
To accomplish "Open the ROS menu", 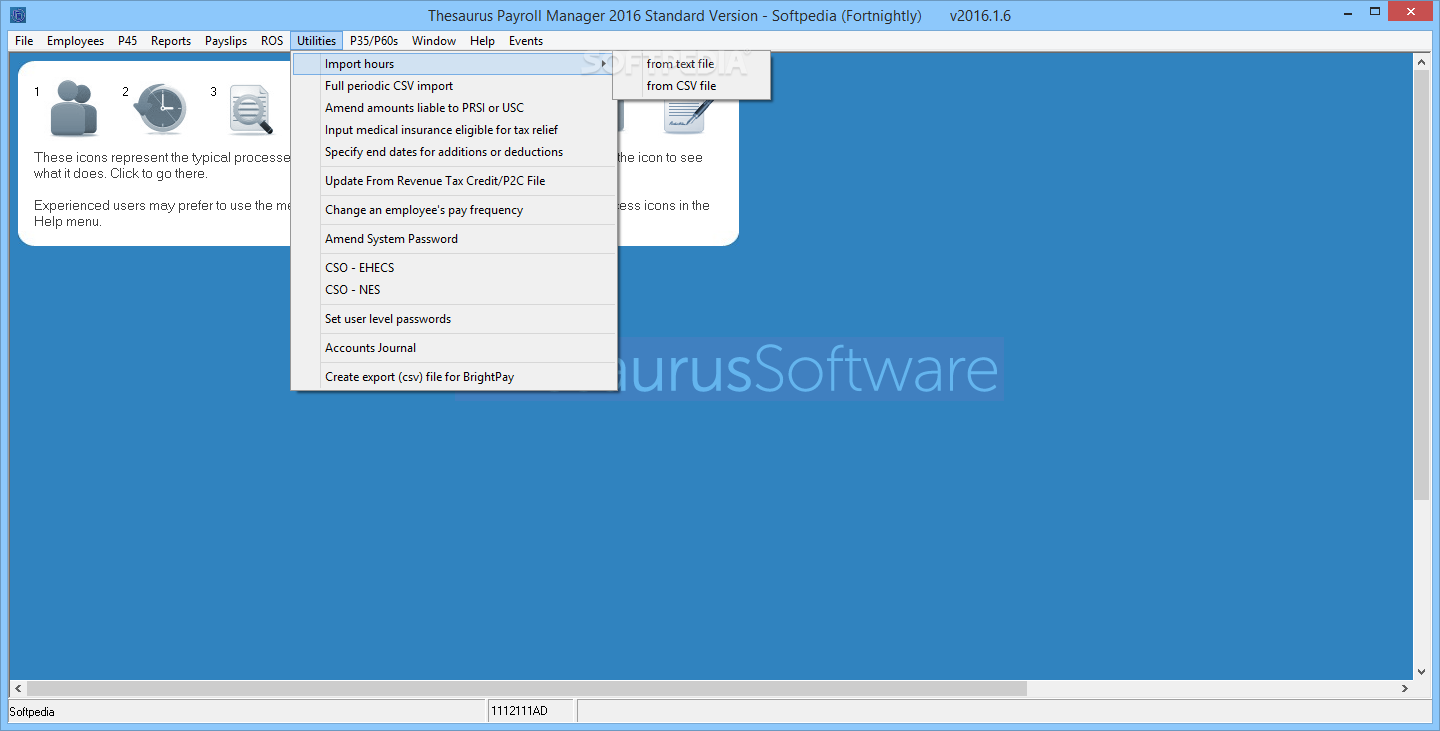I will click(x=272, y=41).
